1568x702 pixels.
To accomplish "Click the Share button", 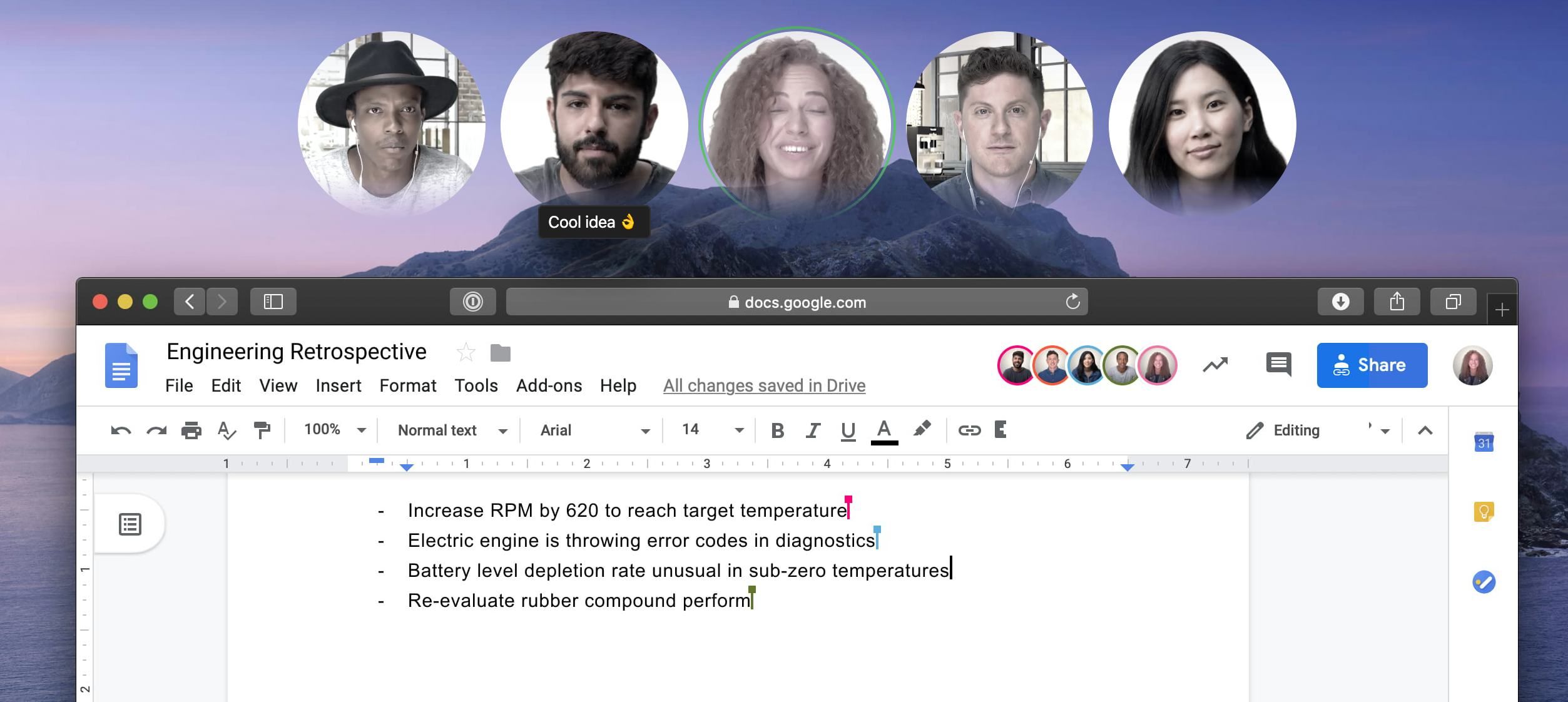I will tap(1372, 365).
